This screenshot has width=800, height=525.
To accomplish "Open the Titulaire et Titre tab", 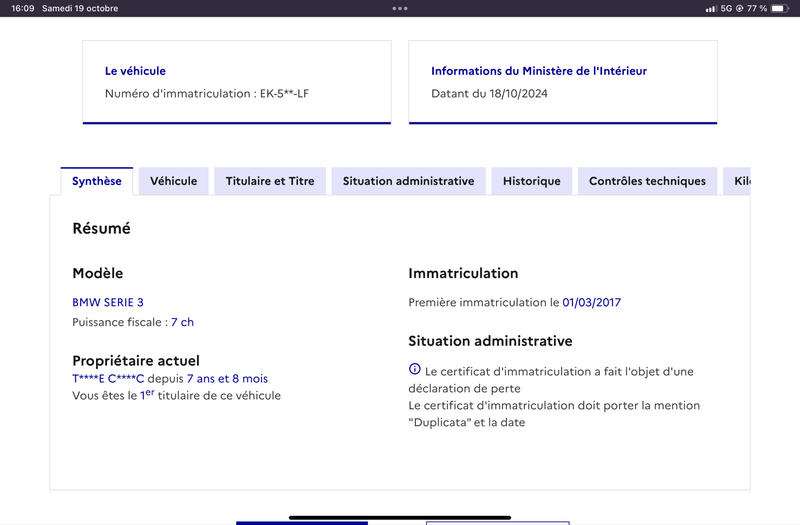I will click(270, 181).
